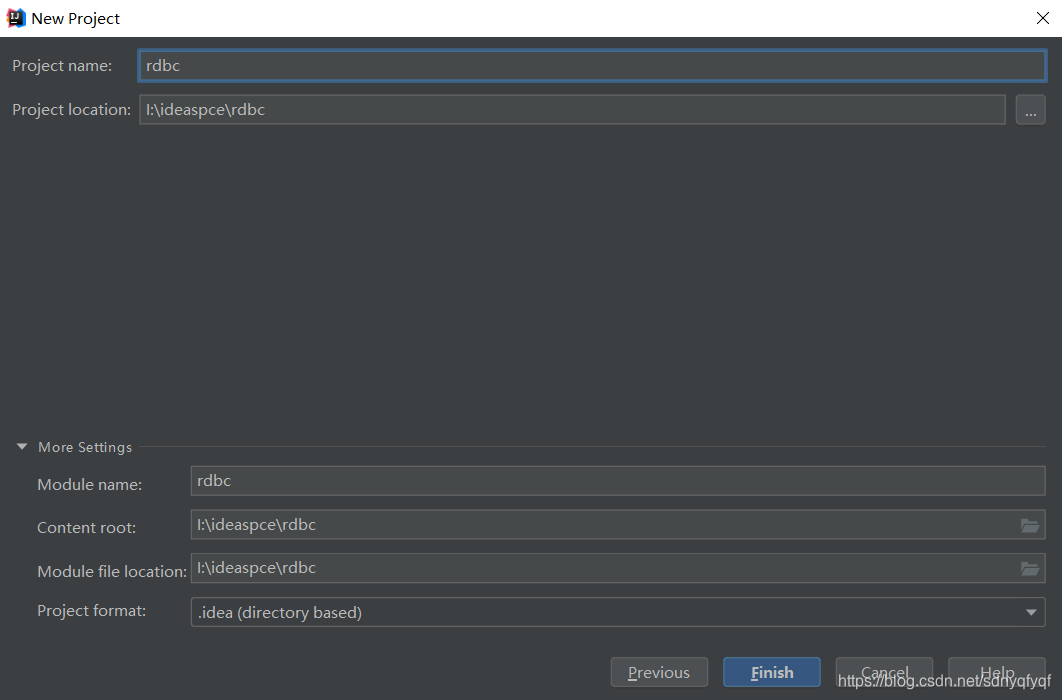Cancel the new project dialog
The image size is (1062, 700).
click(884, 672)
